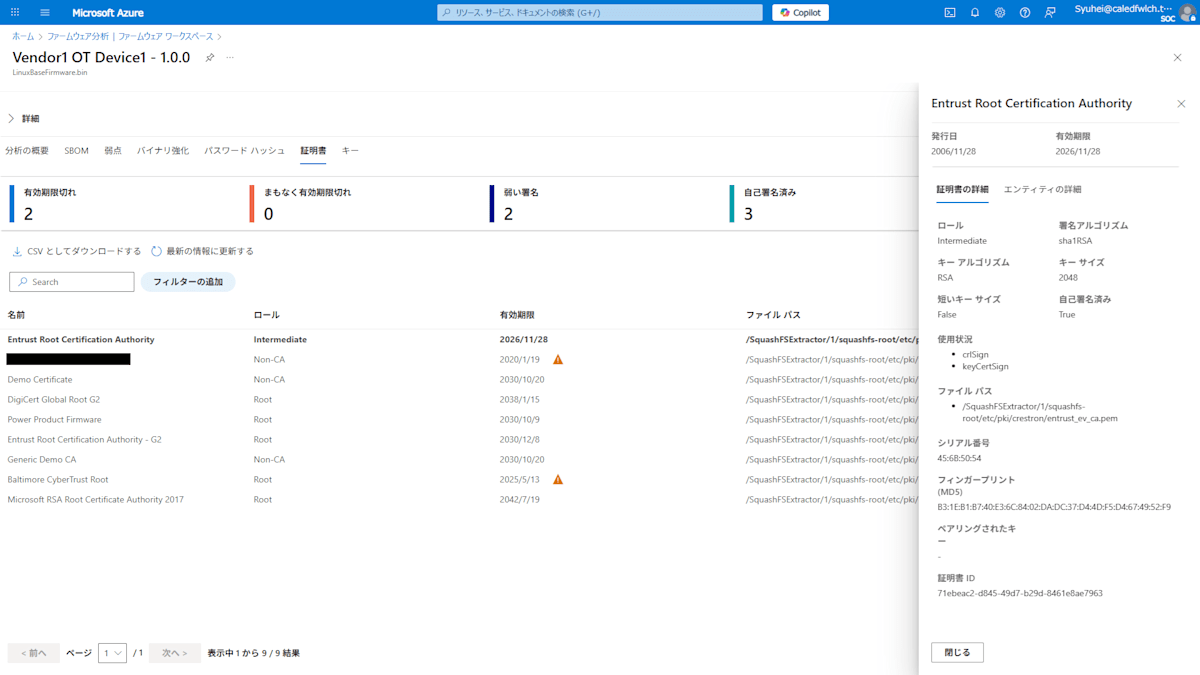Sort by ロール column header

click(x=266, y=315)
